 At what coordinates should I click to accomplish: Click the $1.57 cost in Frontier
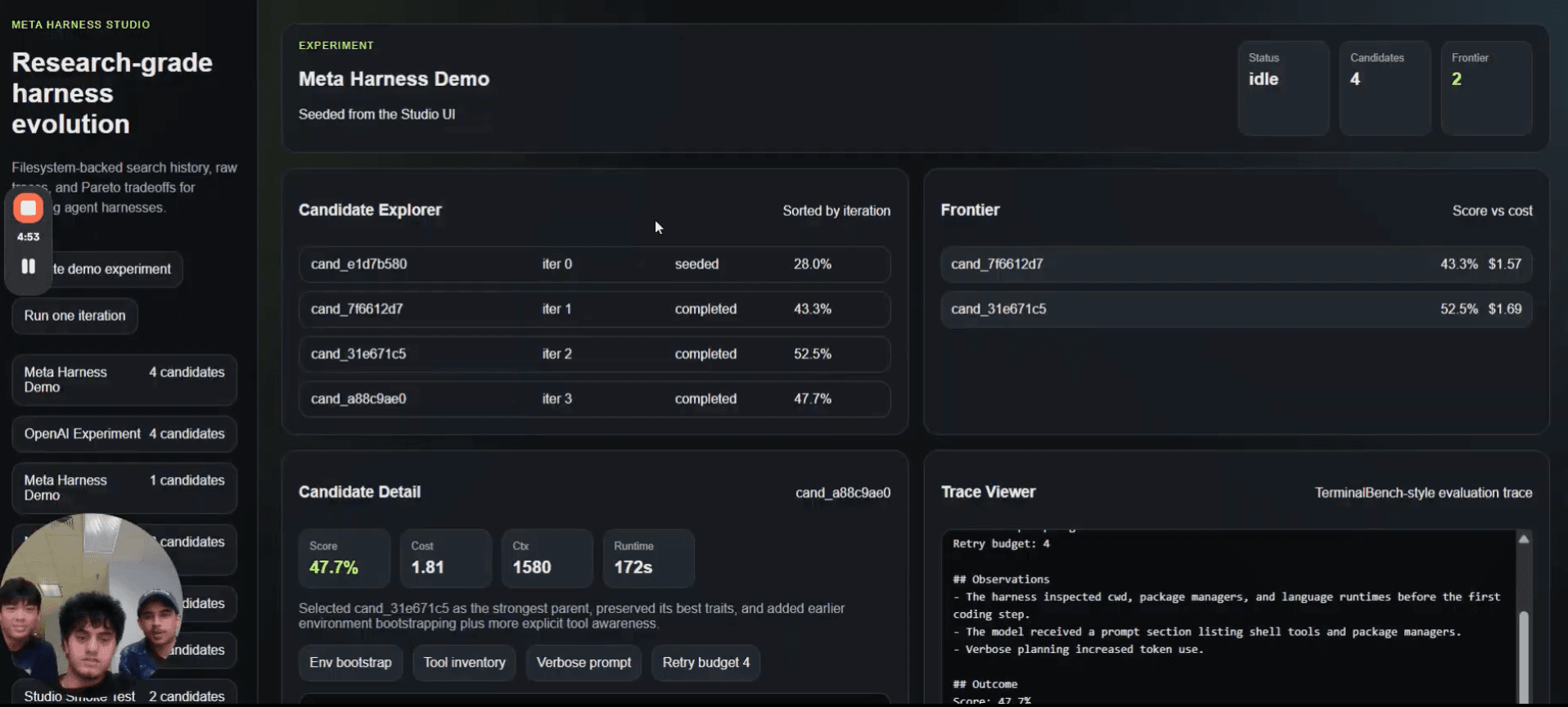1504,264
